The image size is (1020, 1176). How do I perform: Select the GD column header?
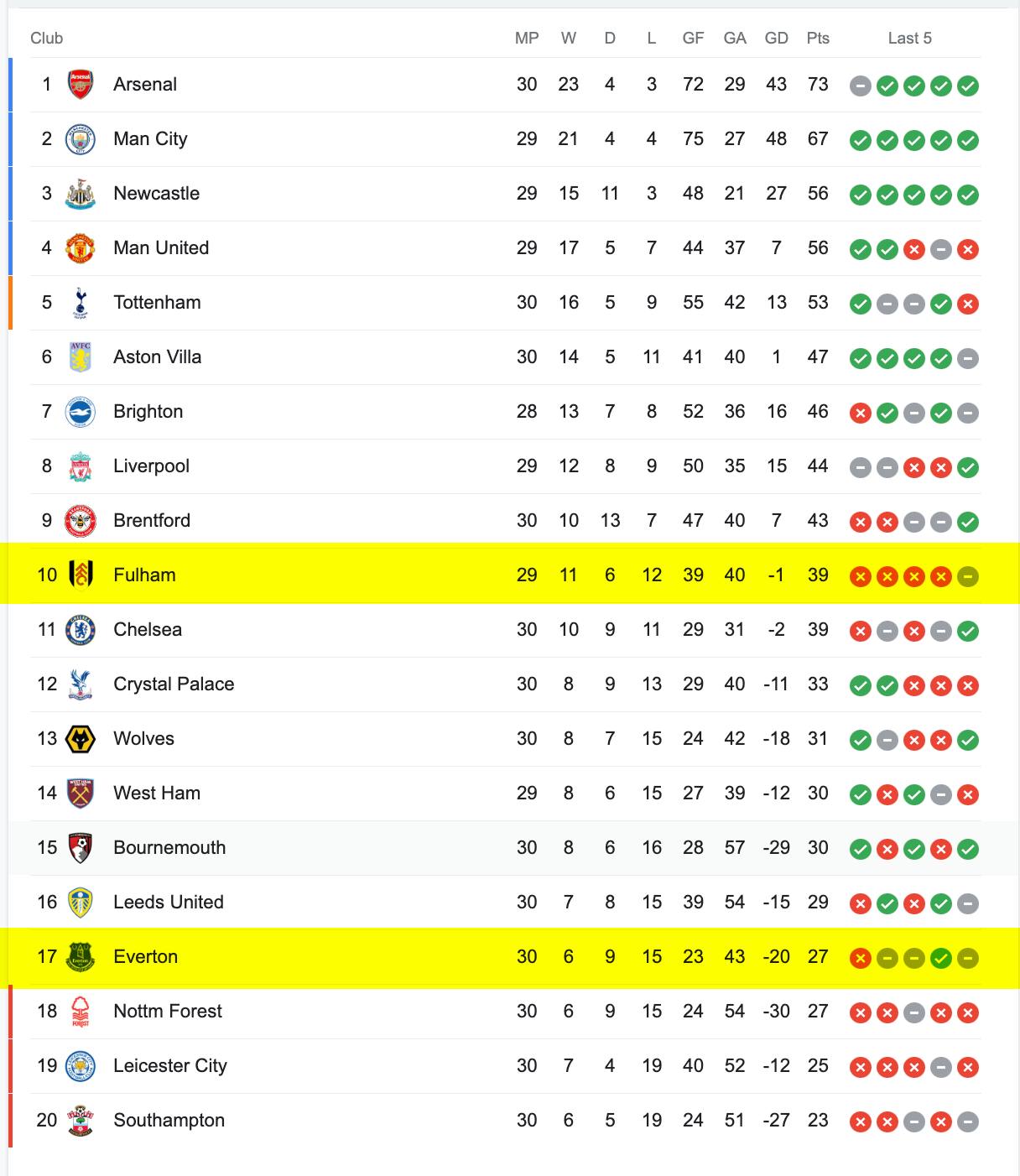pyautogui.click(x=777, y=38)
